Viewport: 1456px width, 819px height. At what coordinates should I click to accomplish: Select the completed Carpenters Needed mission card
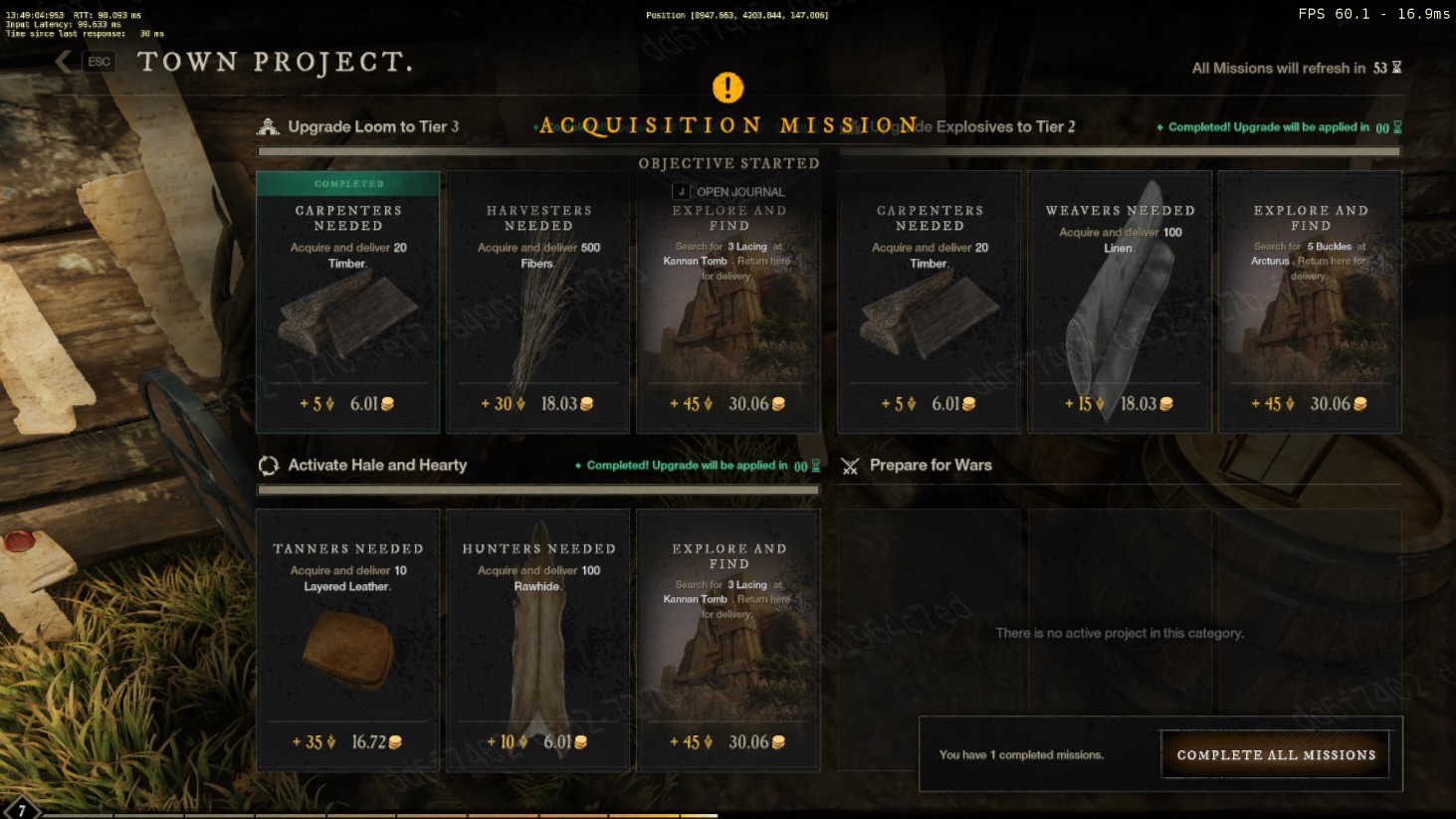tap(348, 302)
